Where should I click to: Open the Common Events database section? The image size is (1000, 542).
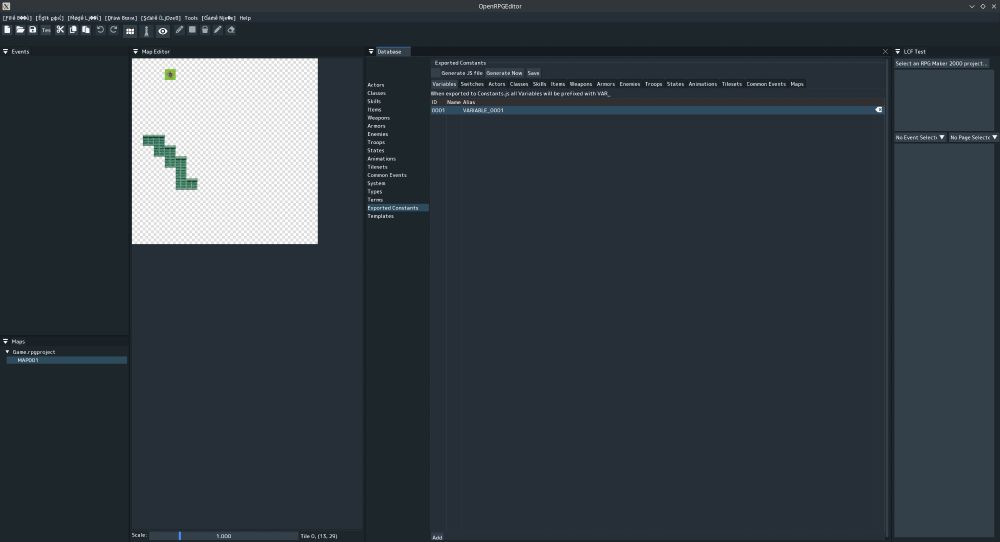[386, 175]
